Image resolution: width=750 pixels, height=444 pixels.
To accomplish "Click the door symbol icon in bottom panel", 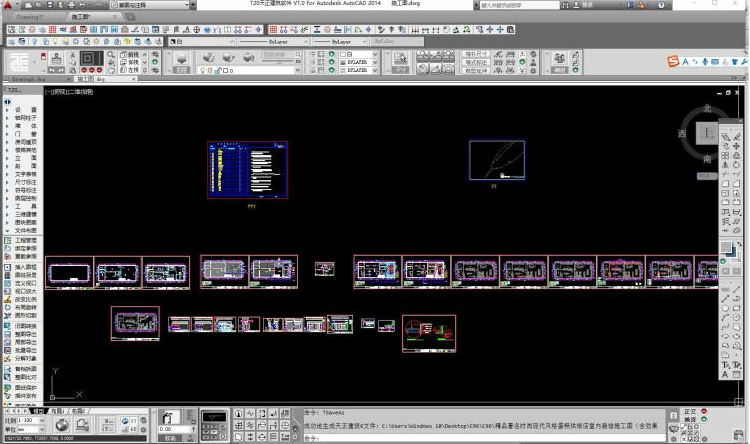I will point(168,418).
